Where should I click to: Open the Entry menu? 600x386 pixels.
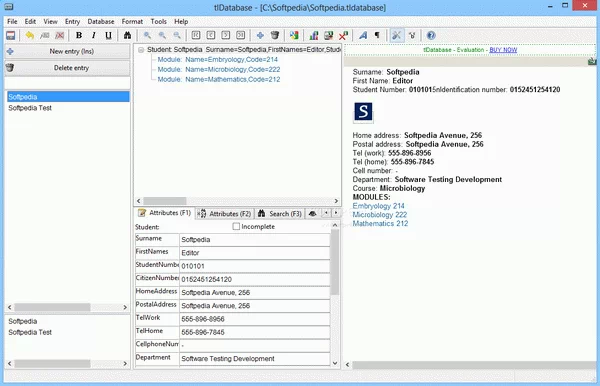(72, 21)
